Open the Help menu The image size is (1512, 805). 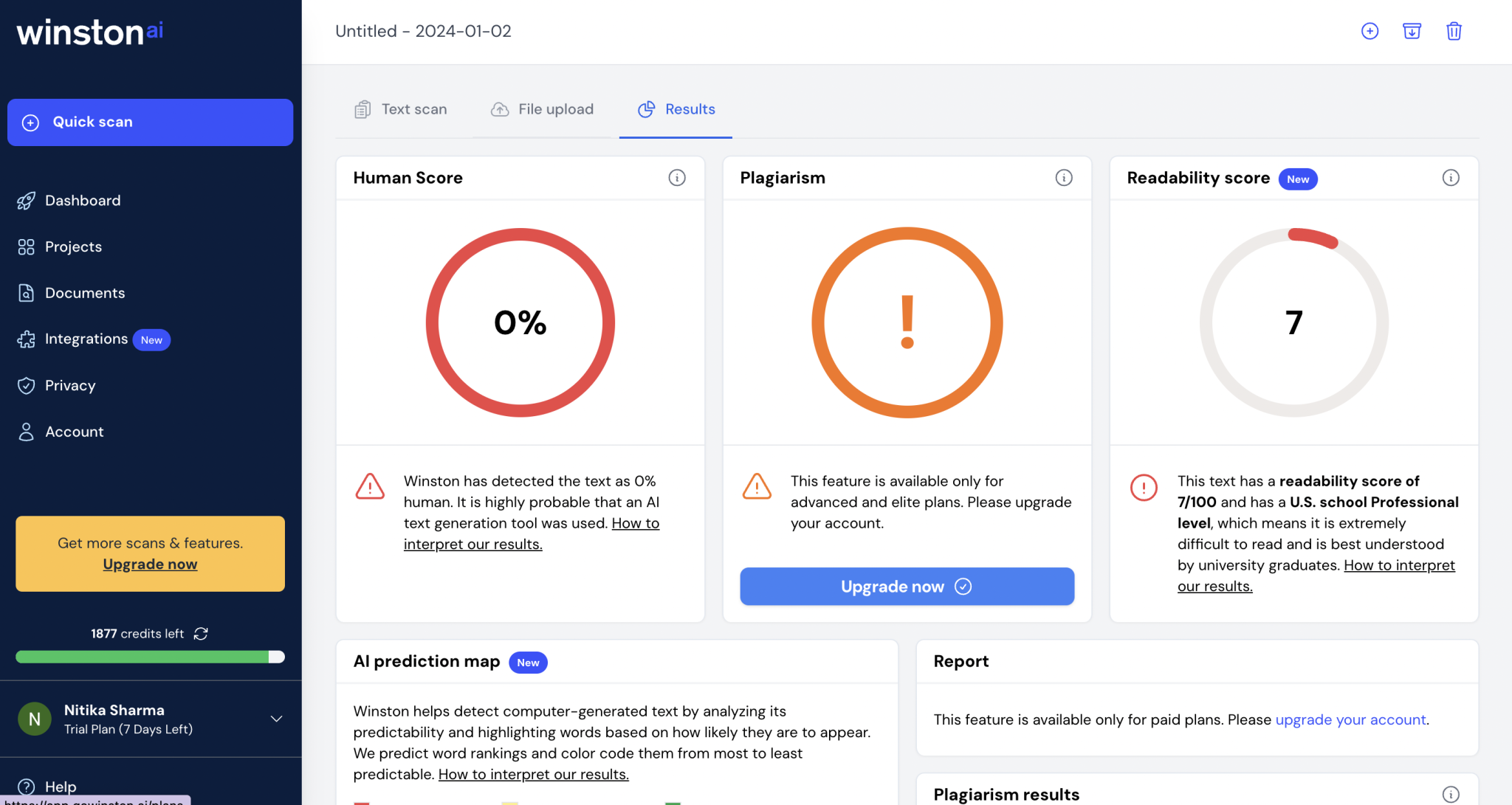61,786
